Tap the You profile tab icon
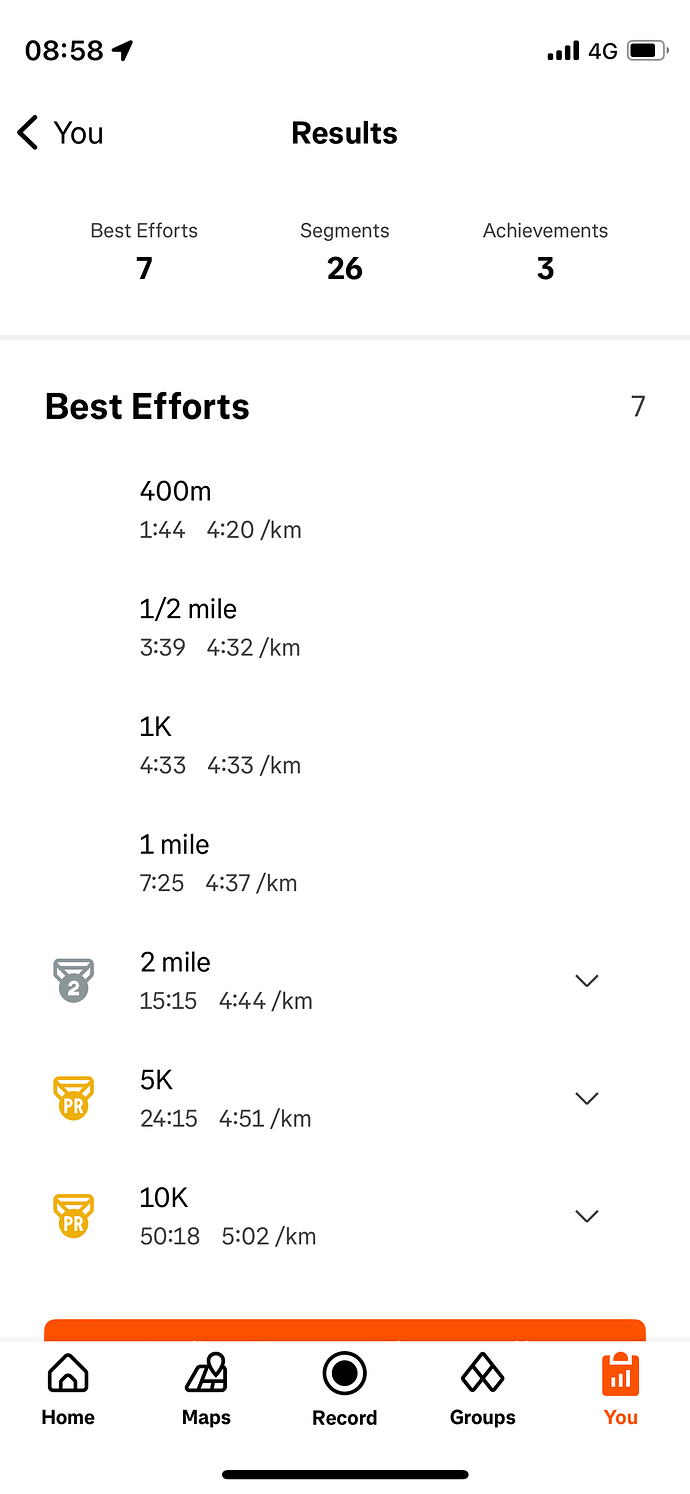 [620, 1374]
